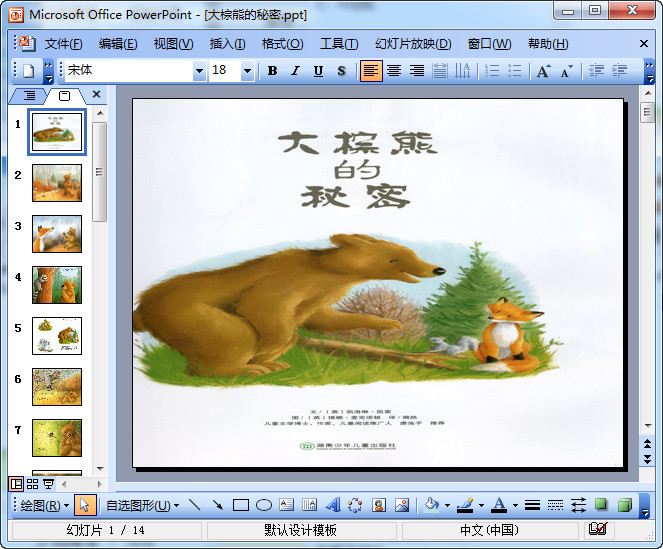Click the Distribute text icon
The image size is (663, 549).
[440, 71]
